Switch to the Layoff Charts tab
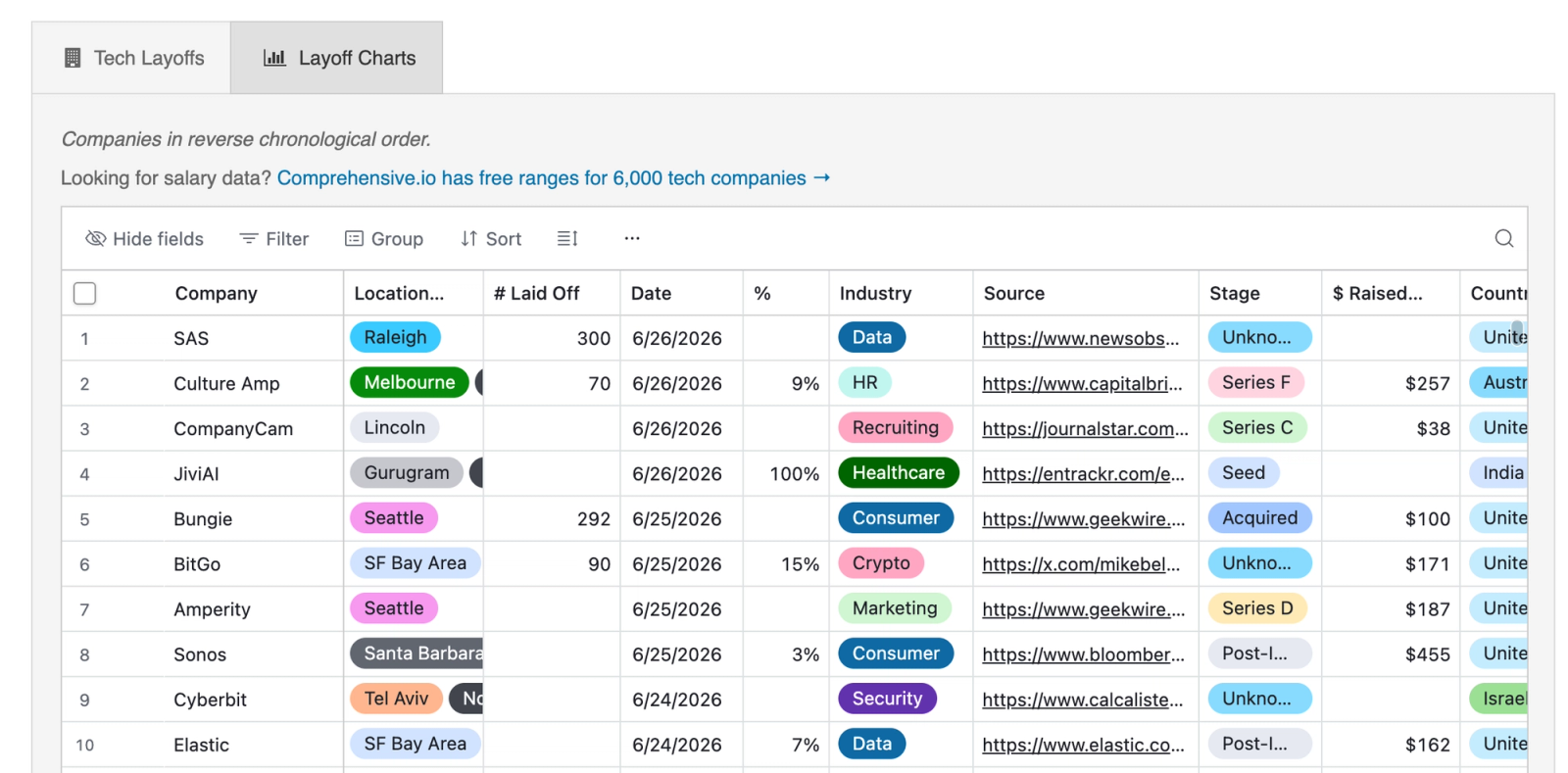Image resolution: width=1568 pixels, height=773 pixels. [336, 58]
